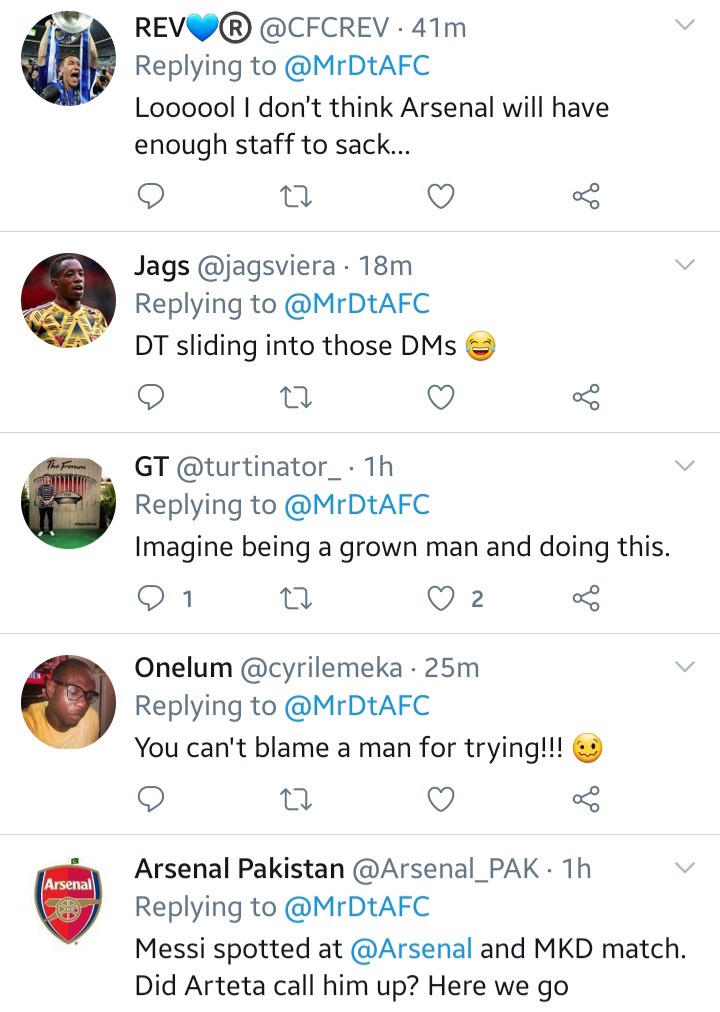Share Onelum's tweet via share icon
Image resolution: width=720 pixels, height=1012 pixels.
[585, 799]
